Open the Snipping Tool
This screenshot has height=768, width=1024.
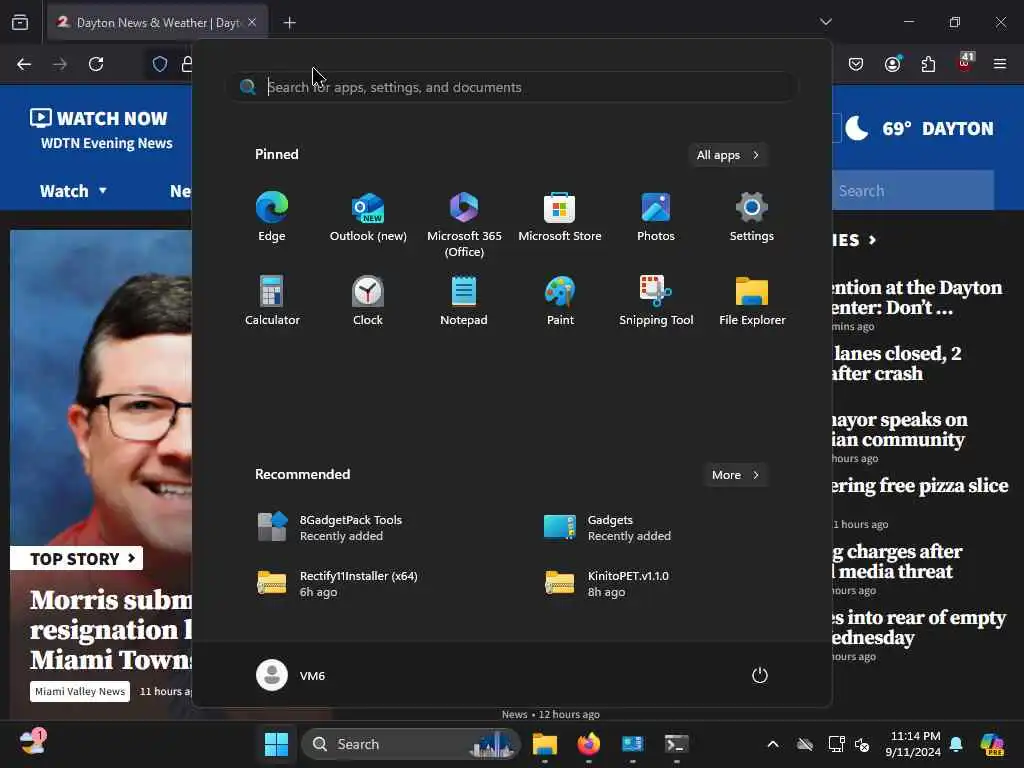click(x=656, y=300)
